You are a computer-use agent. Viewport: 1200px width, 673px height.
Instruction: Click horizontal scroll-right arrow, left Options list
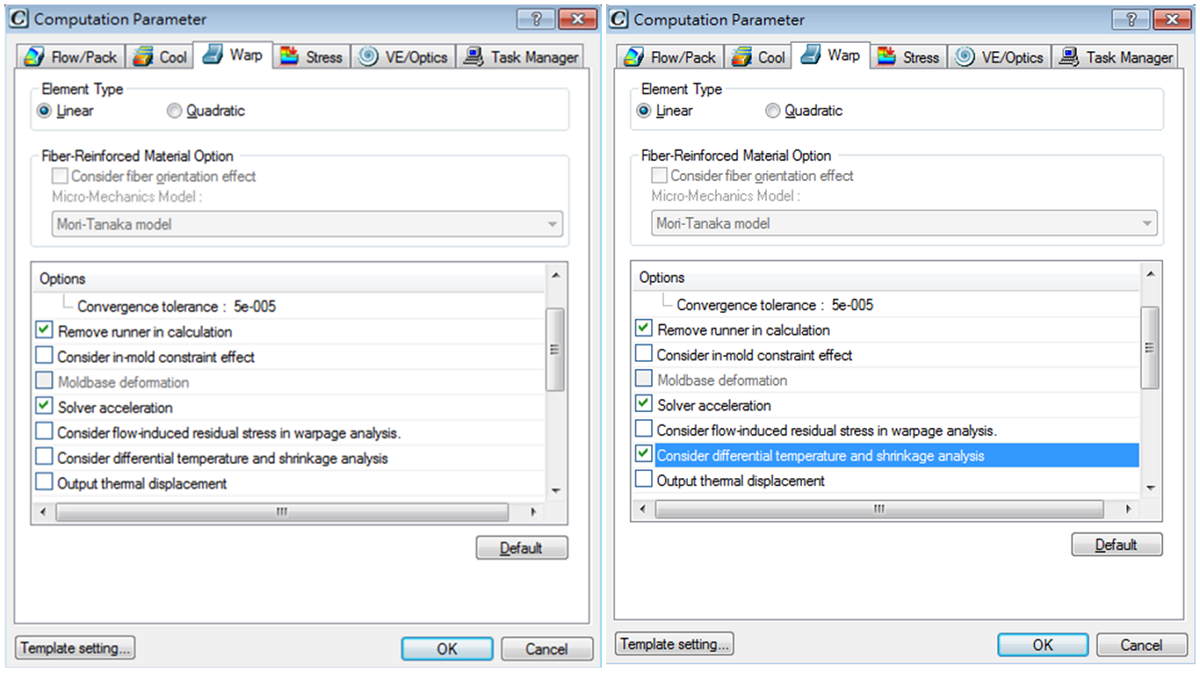(533, 511)
